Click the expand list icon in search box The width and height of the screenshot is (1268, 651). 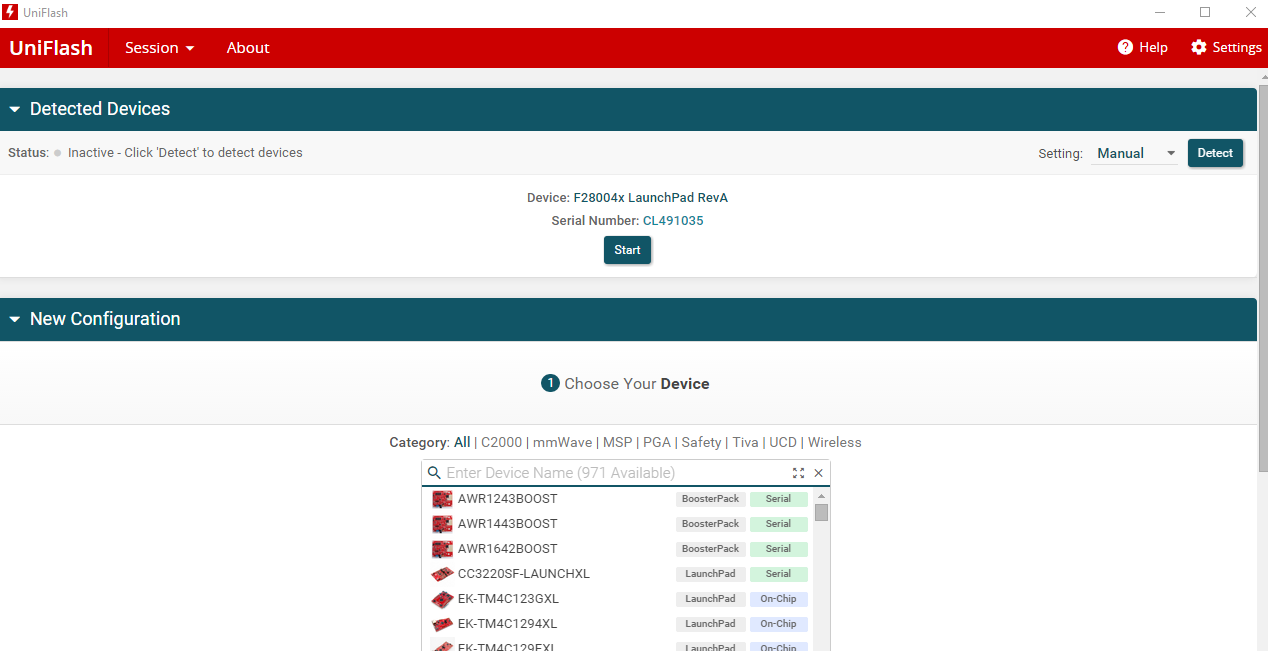(x=798, y=473)
